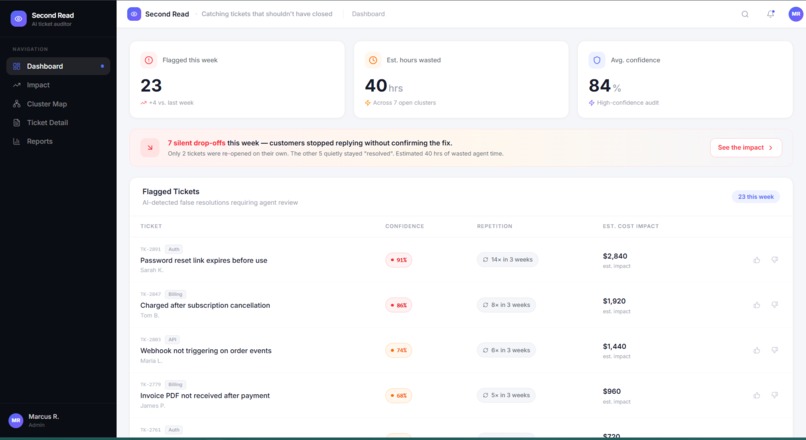
Task: Click the Confidence column header
Action: pyautogui.click(x=405, y=226)
